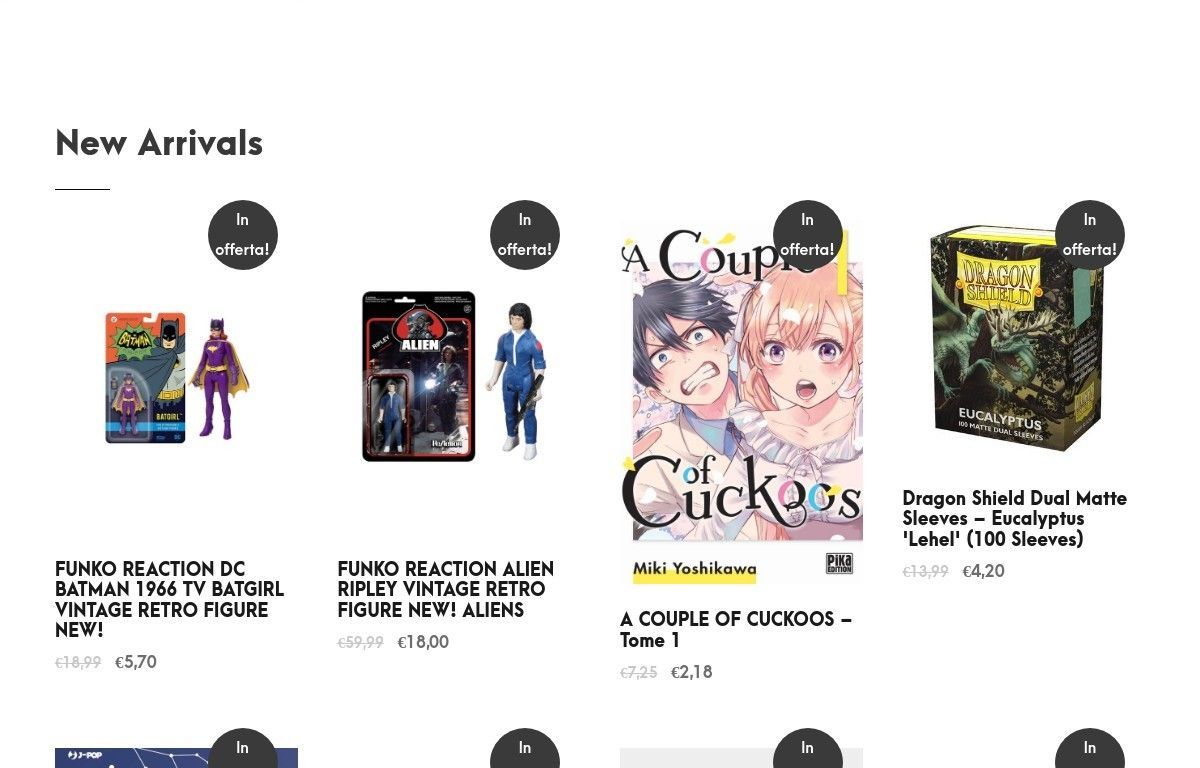Click the New Arrivals section heading
Viewport: 1200px width, 768px height.
(159, 143)
